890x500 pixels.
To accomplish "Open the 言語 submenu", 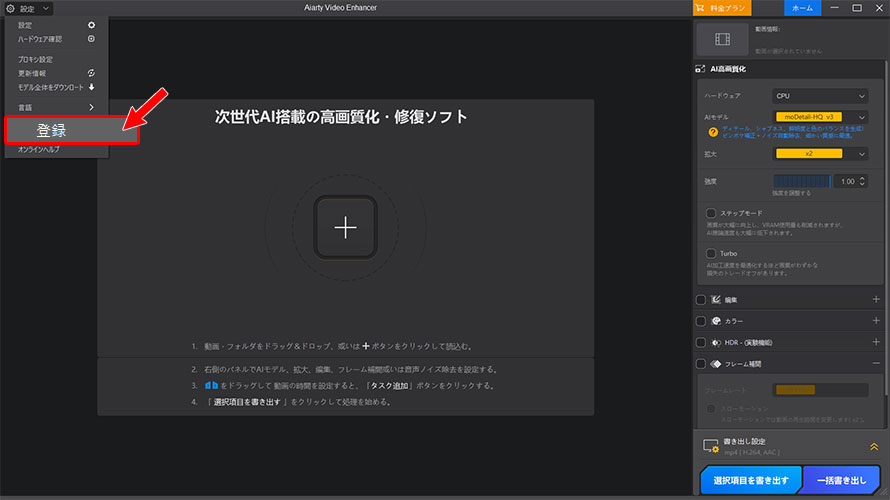I will 56,107.
